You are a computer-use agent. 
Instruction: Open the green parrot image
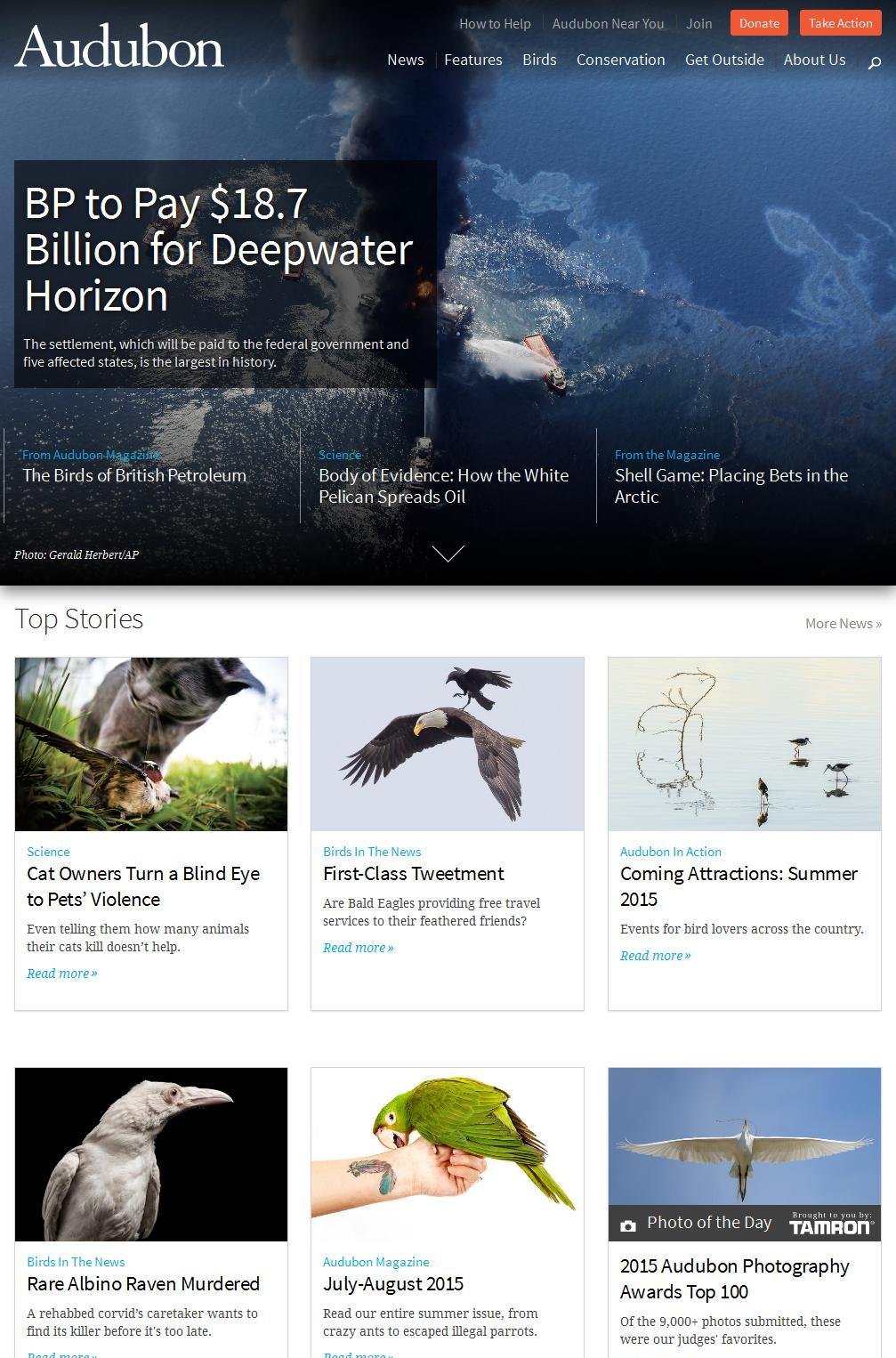pos(448,1154)
